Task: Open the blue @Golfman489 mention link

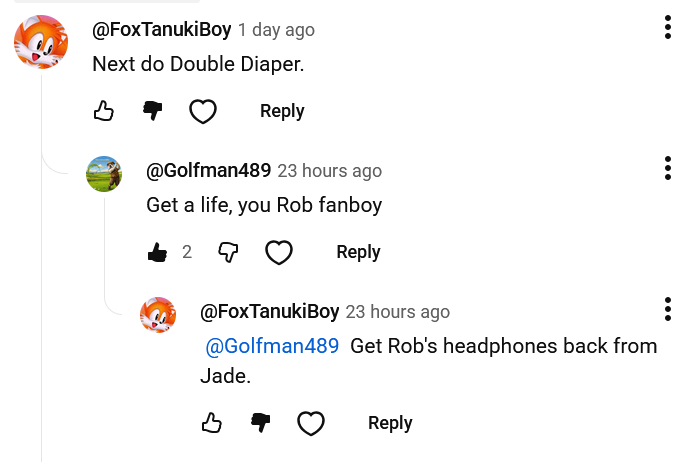Action: 272,346
